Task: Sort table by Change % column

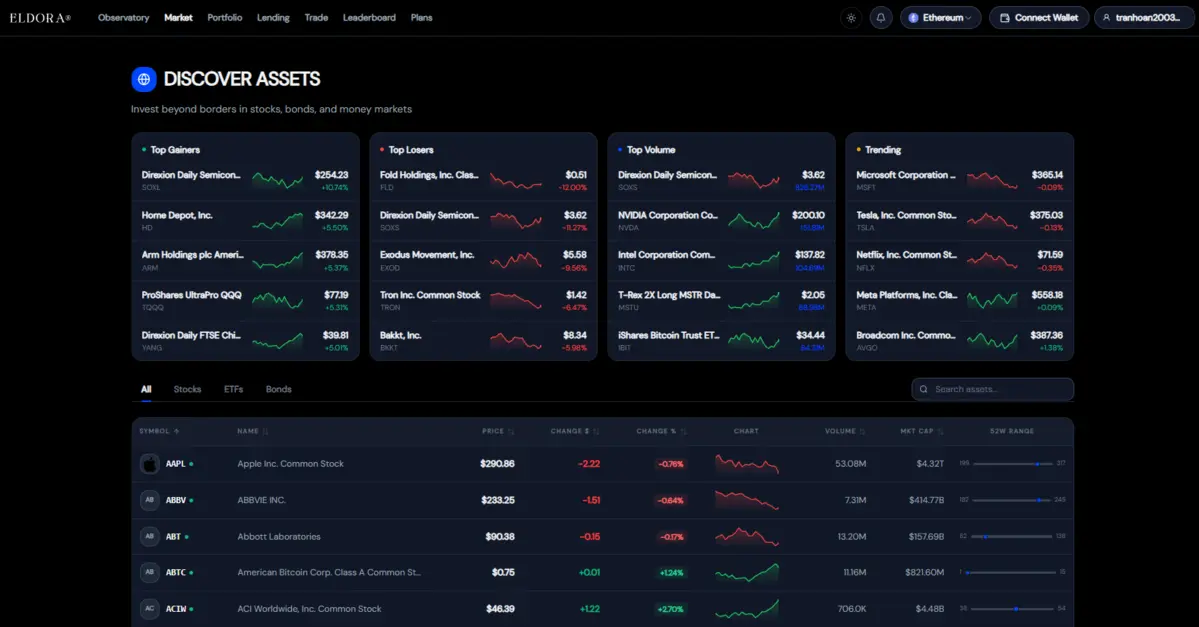Action: coord(661,431)
